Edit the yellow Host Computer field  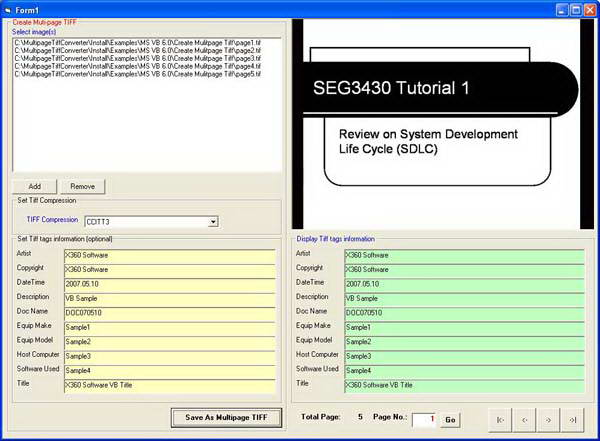click(x=170, y=356)
